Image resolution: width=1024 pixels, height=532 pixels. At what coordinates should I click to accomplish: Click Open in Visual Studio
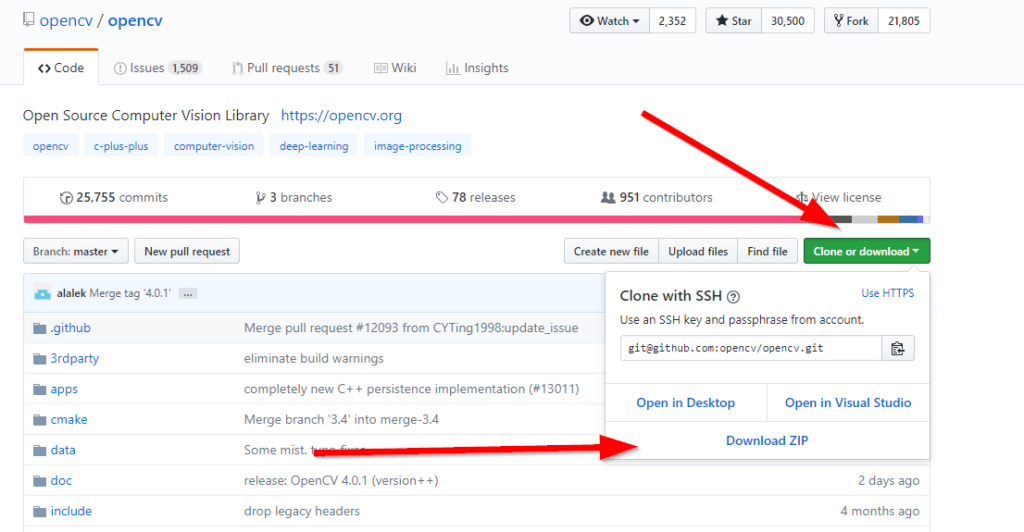click(848, 403)
